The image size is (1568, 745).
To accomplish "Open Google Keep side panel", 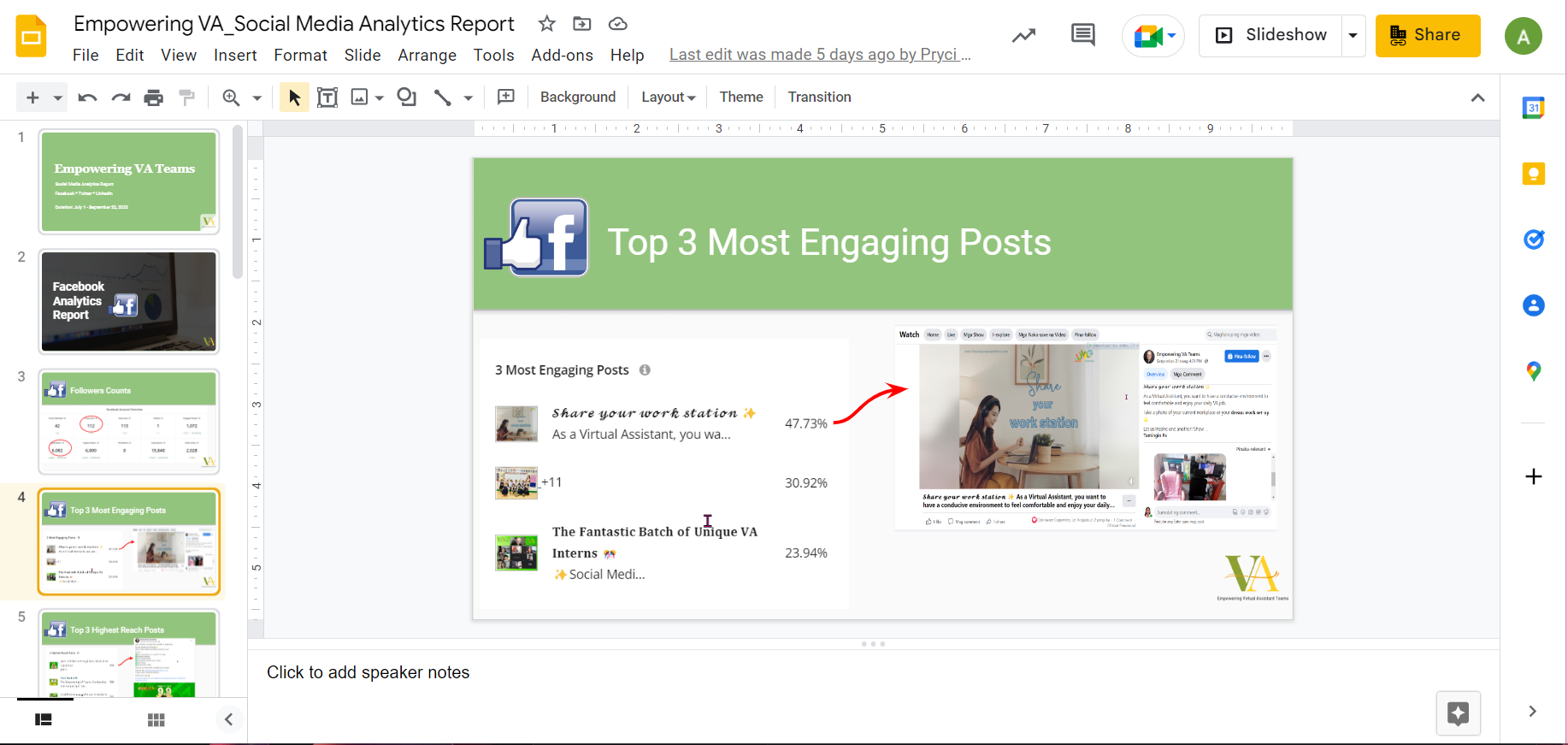I will pyautogui.click(x=1534, y=174).
